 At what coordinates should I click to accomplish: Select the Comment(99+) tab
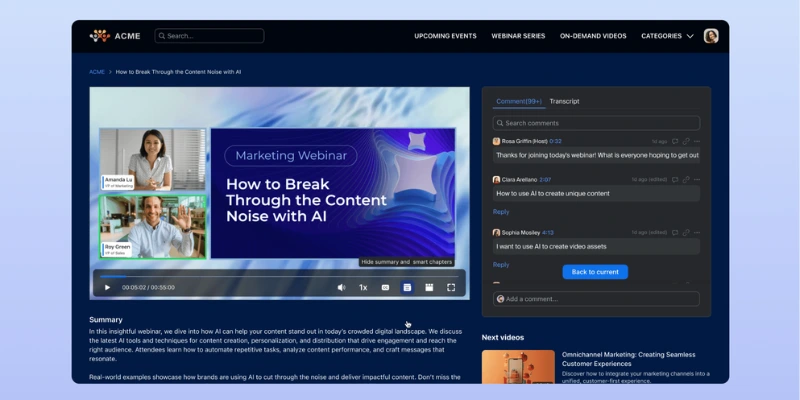(x=519, y=101)
